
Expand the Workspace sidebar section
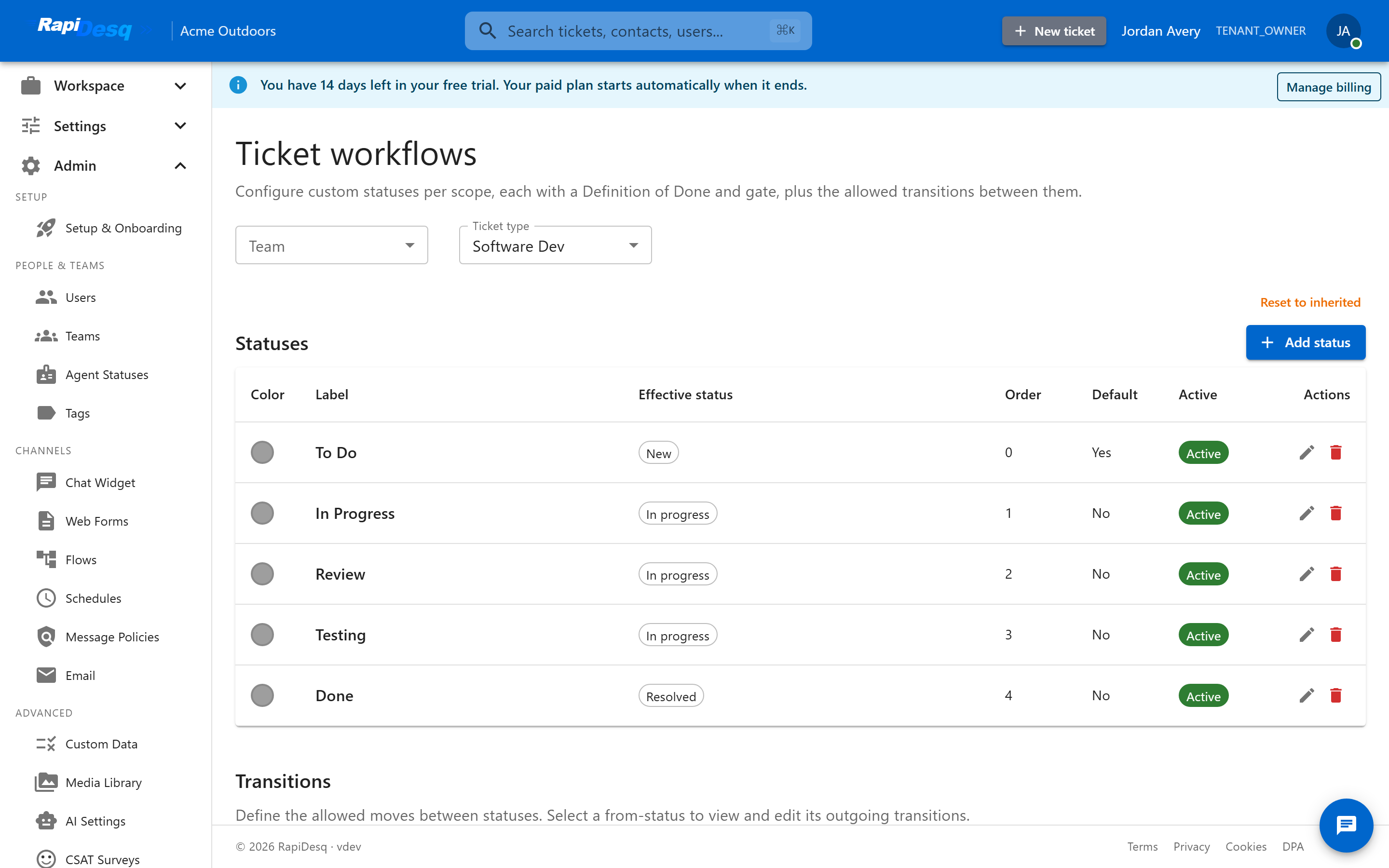point(106,85)
